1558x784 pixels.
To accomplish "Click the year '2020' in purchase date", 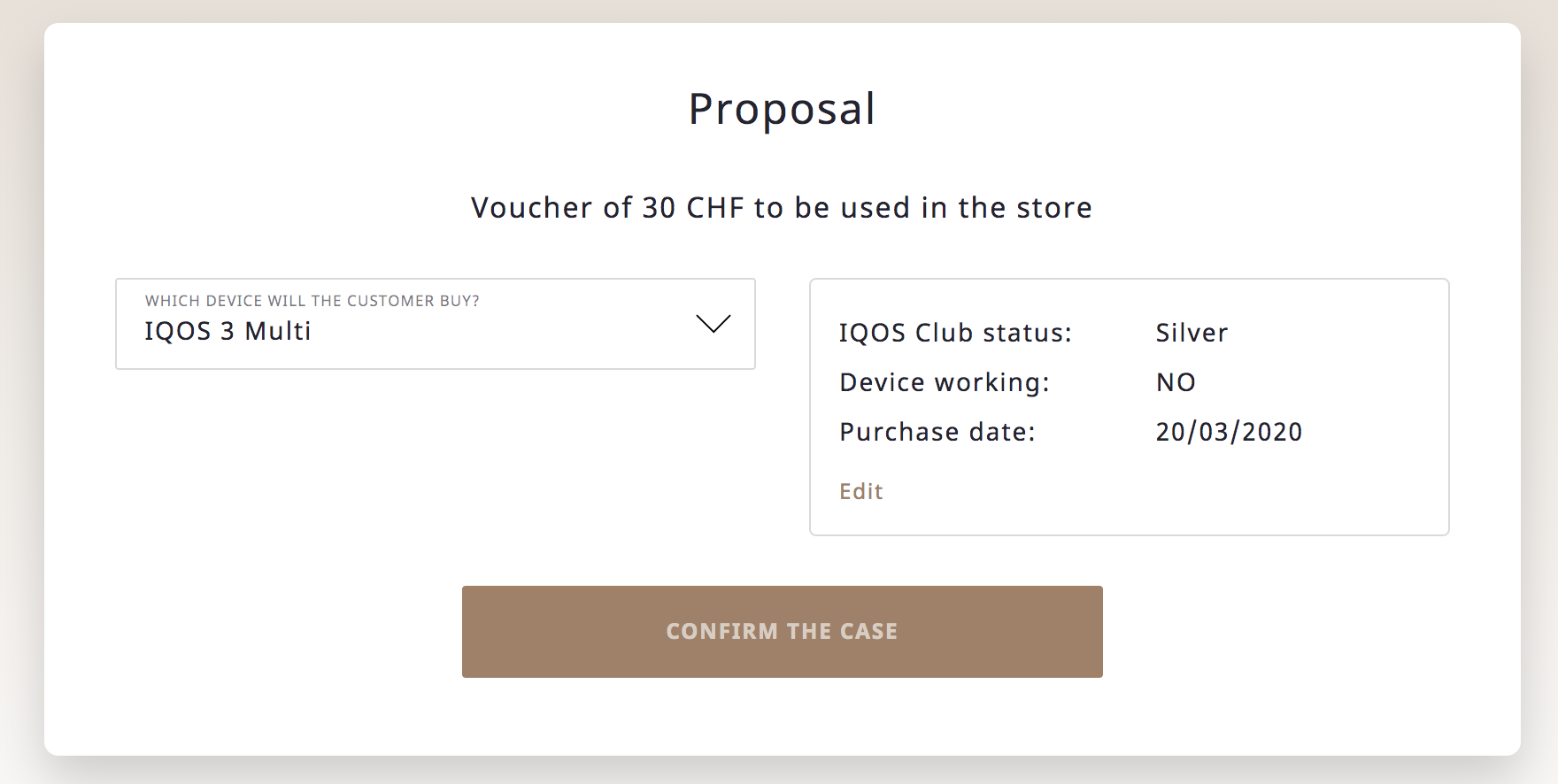I will tap(1272, 432).
